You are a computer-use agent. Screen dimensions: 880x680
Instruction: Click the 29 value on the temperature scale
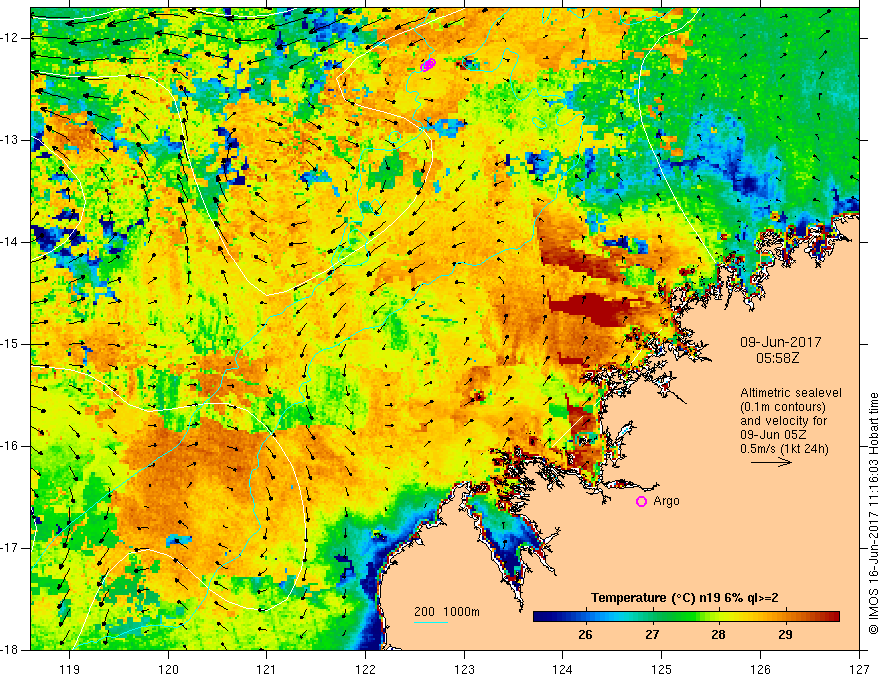[x=786, y=635]
